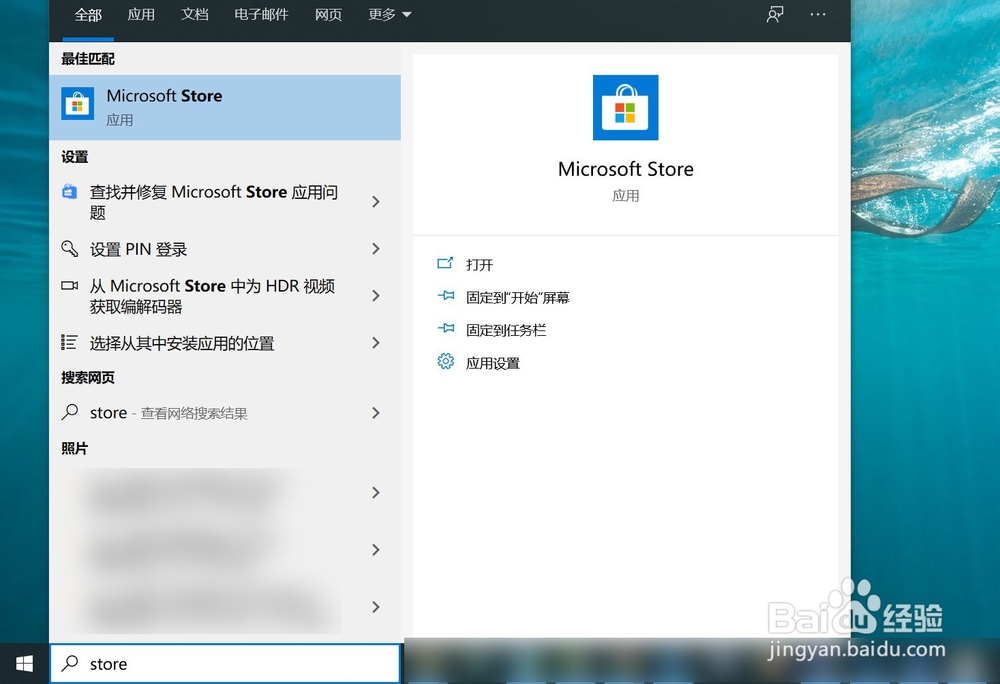The image size is (1000, 684).
Task: Click the pin icon beside 固定到任务栏
Action: [446, 328]
